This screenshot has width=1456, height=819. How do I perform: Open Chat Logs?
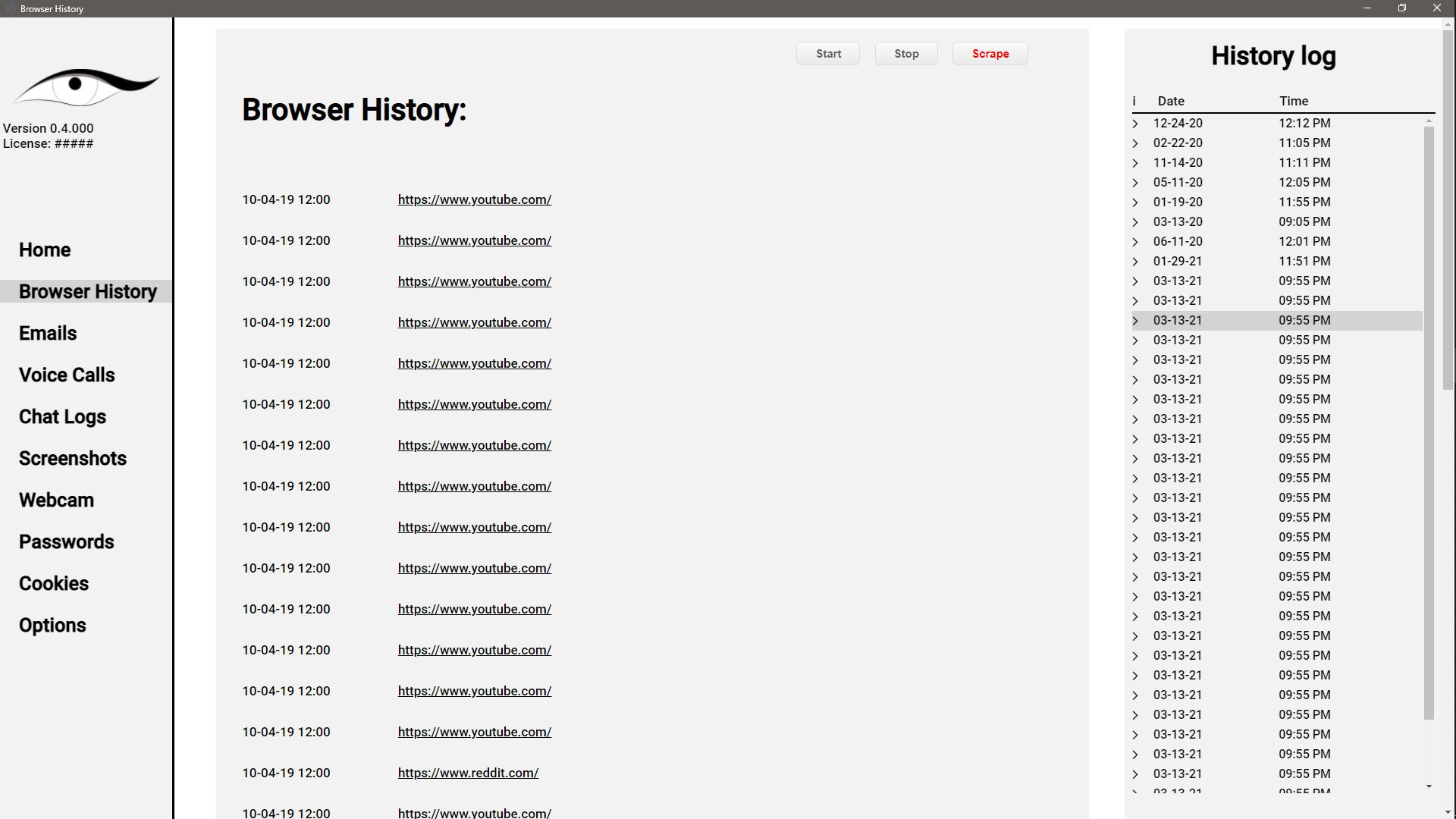62,417
